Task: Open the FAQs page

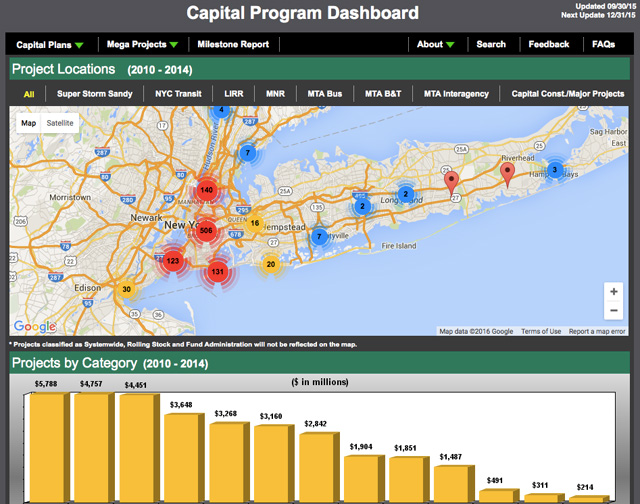Action: tap(603, 44)
